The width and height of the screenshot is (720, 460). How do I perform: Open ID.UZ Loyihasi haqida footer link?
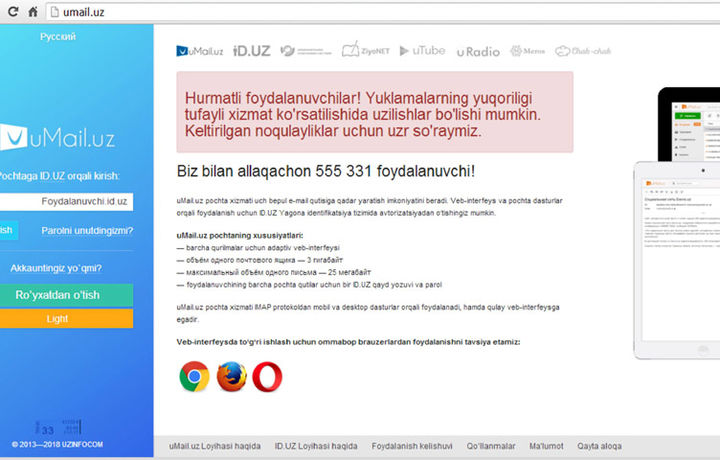(x=316, y=446)
